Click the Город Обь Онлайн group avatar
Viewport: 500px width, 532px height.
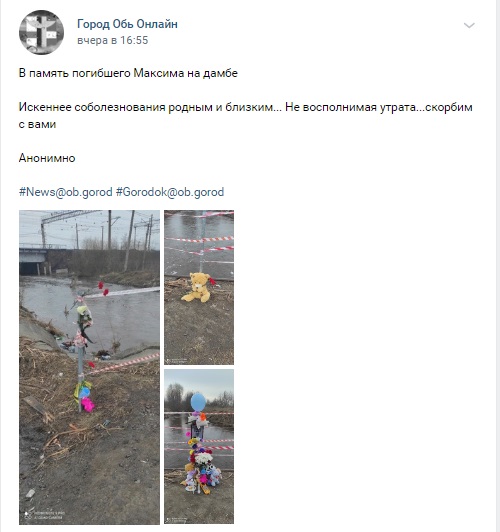coord(41,32)
